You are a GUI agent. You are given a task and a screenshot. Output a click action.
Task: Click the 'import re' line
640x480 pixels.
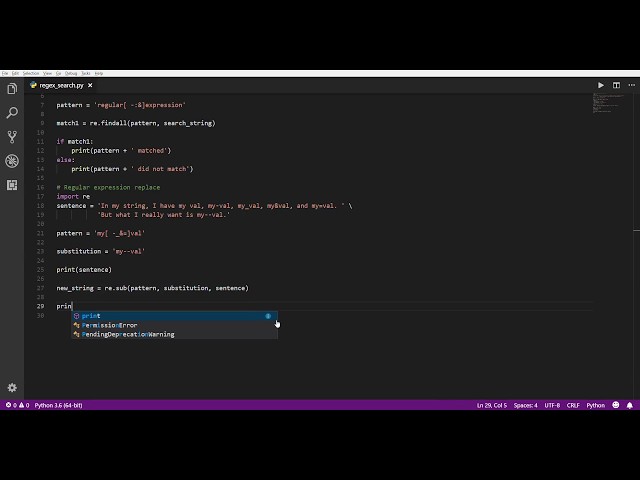[x=73, y=196]
